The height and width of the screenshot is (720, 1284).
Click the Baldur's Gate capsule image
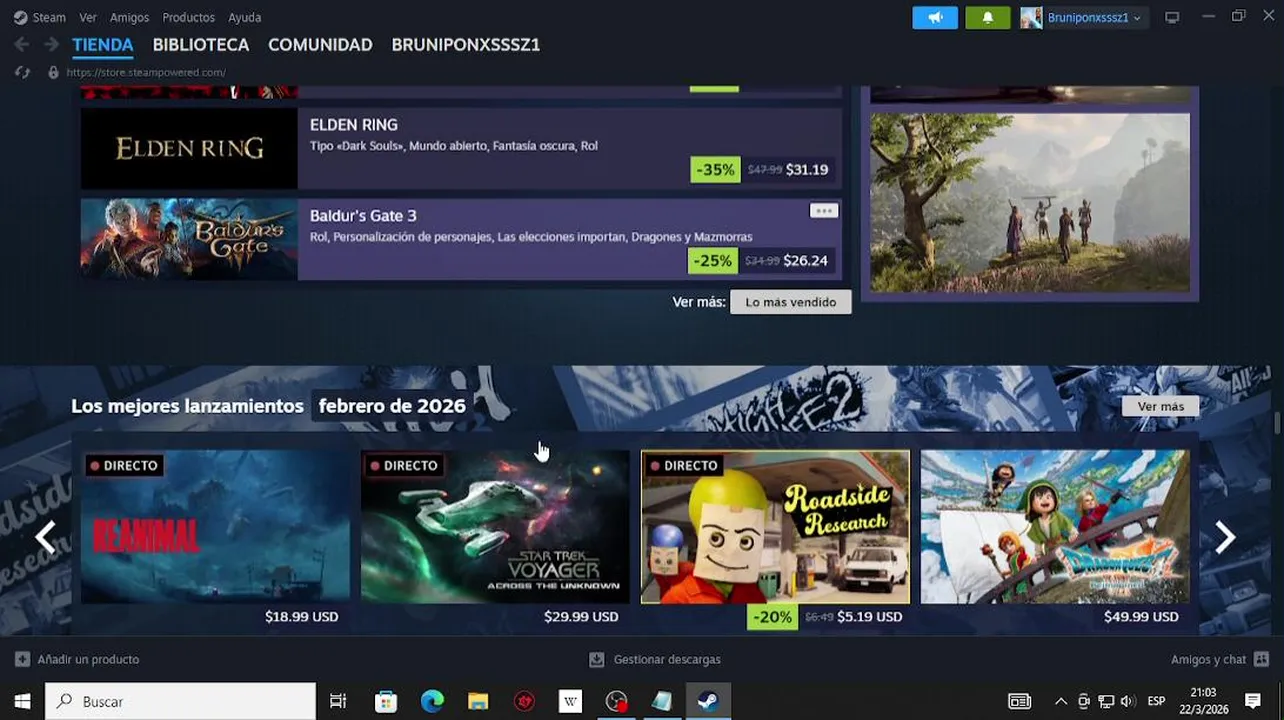(x=189, y=239)
